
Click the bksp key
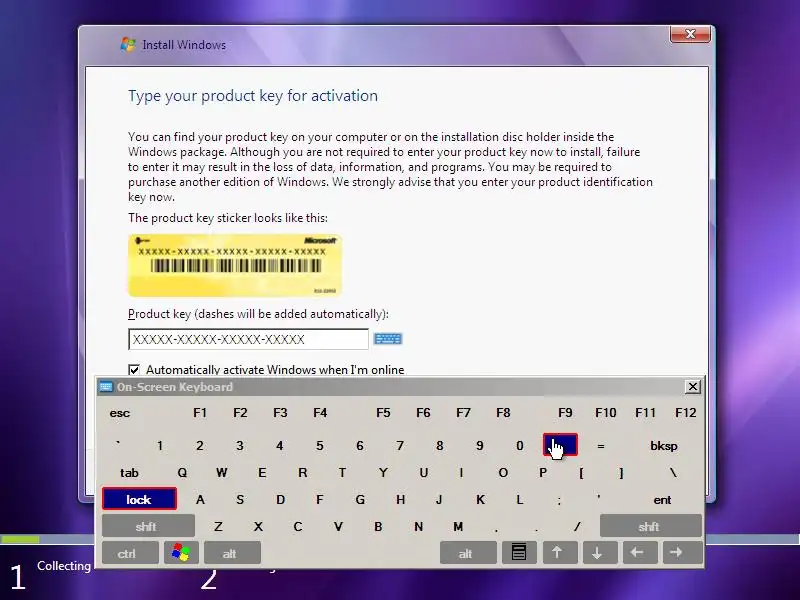pos(663,446)
